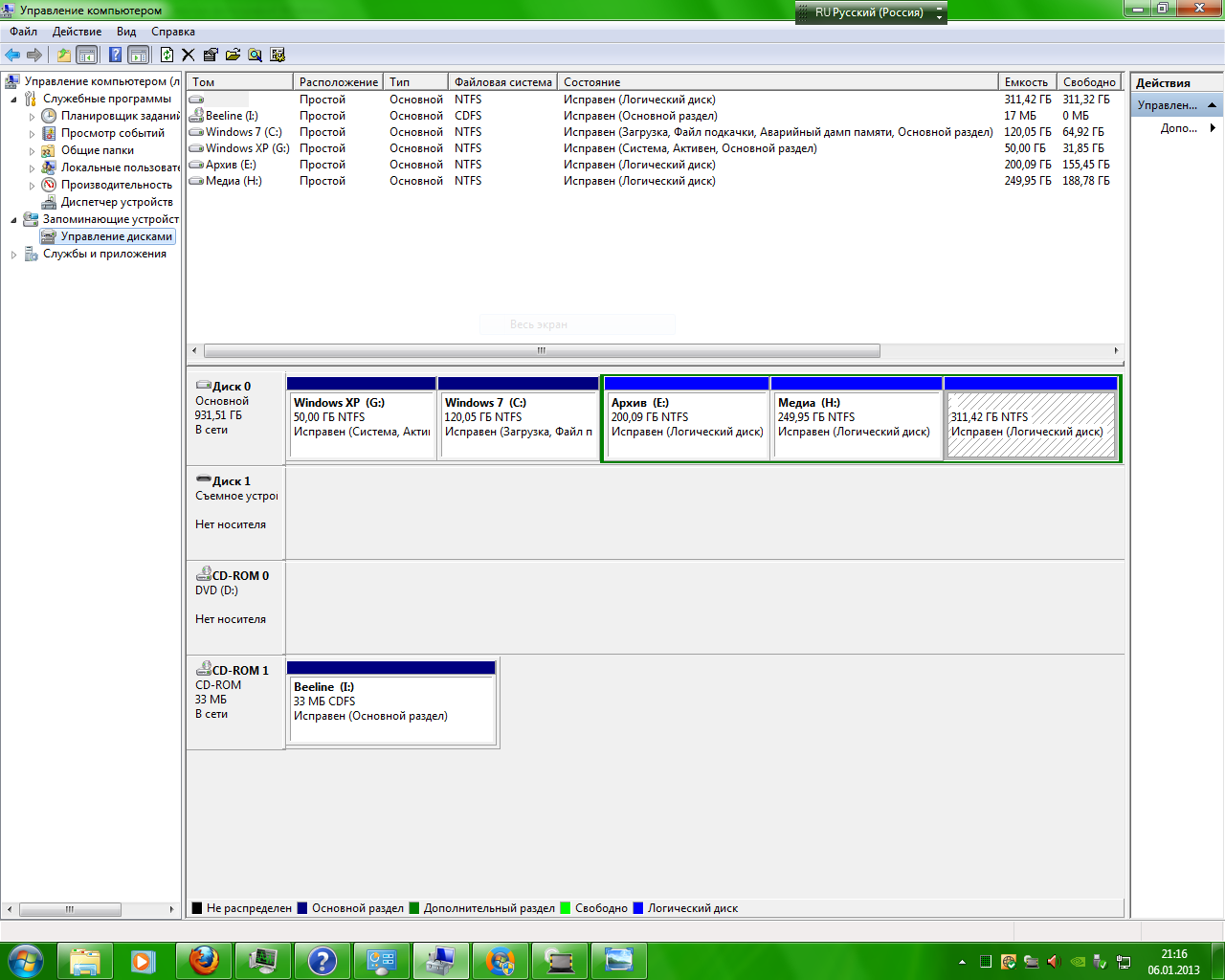Open the Справка menu
Image resolution: width=1225 pixels, height=980 pixels.
173,32
